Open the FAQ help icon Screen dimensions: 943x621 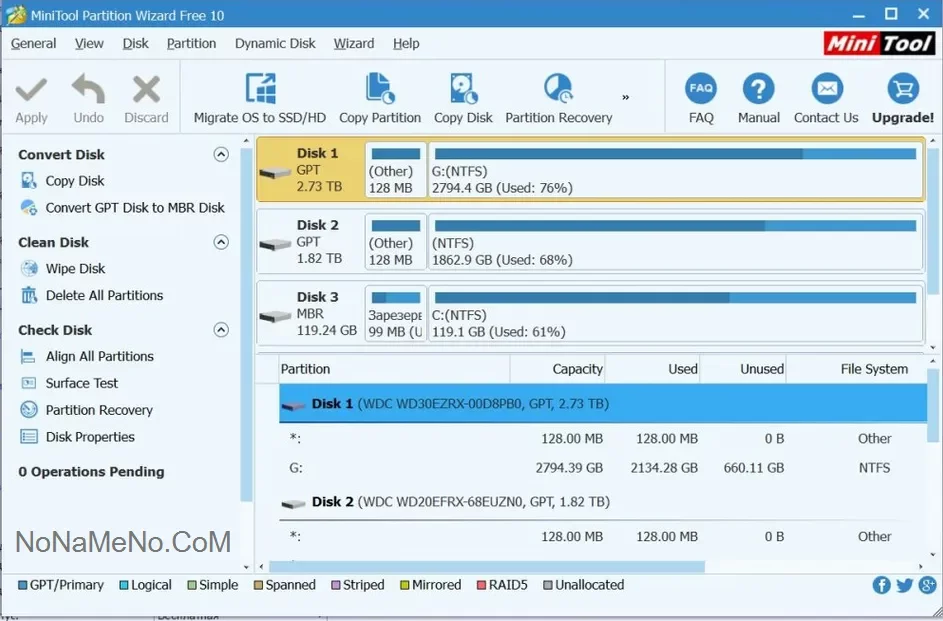pyautogui.click(x=701, y=90)
